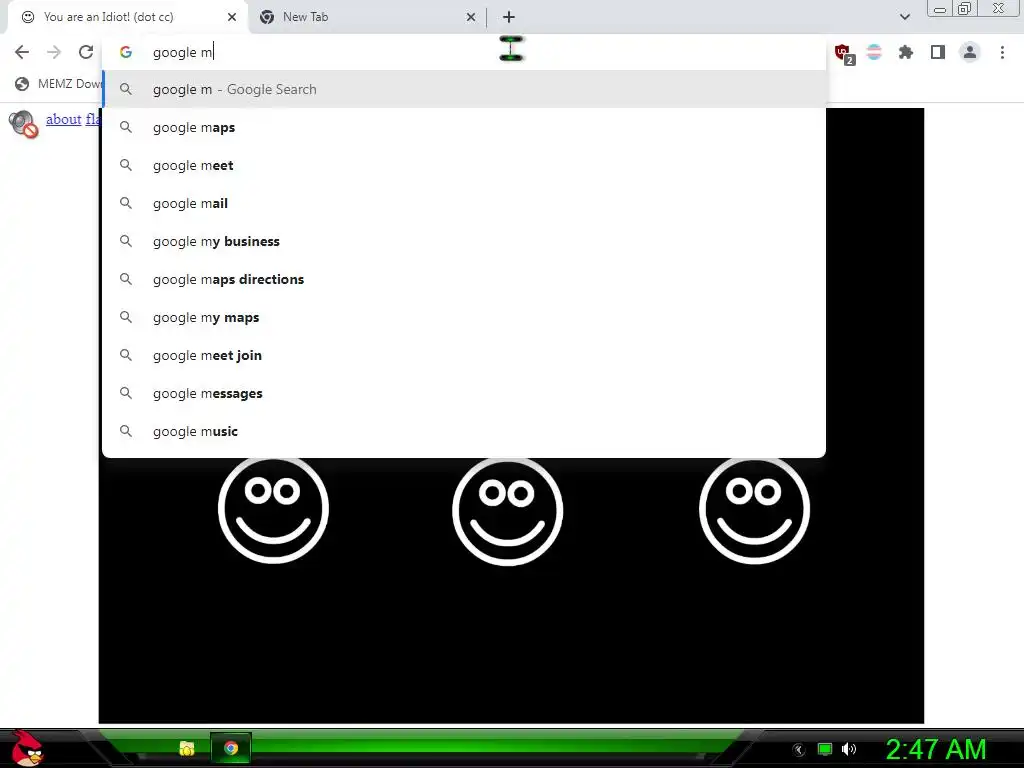The image size is (1024, 768).
Task: Open the Chrome profile avatar
Action: click(970, 52)
